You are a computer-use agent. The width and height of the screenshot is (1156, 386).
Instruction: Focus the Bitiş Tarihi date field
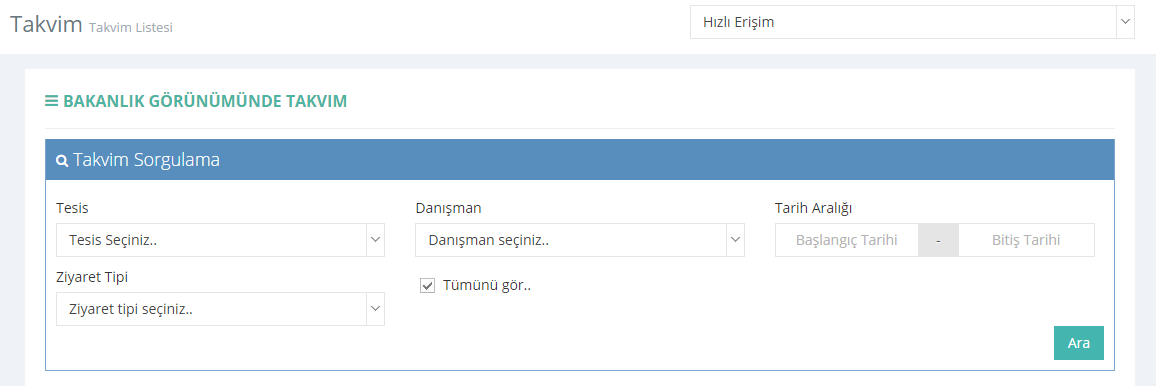[1026, 240]
